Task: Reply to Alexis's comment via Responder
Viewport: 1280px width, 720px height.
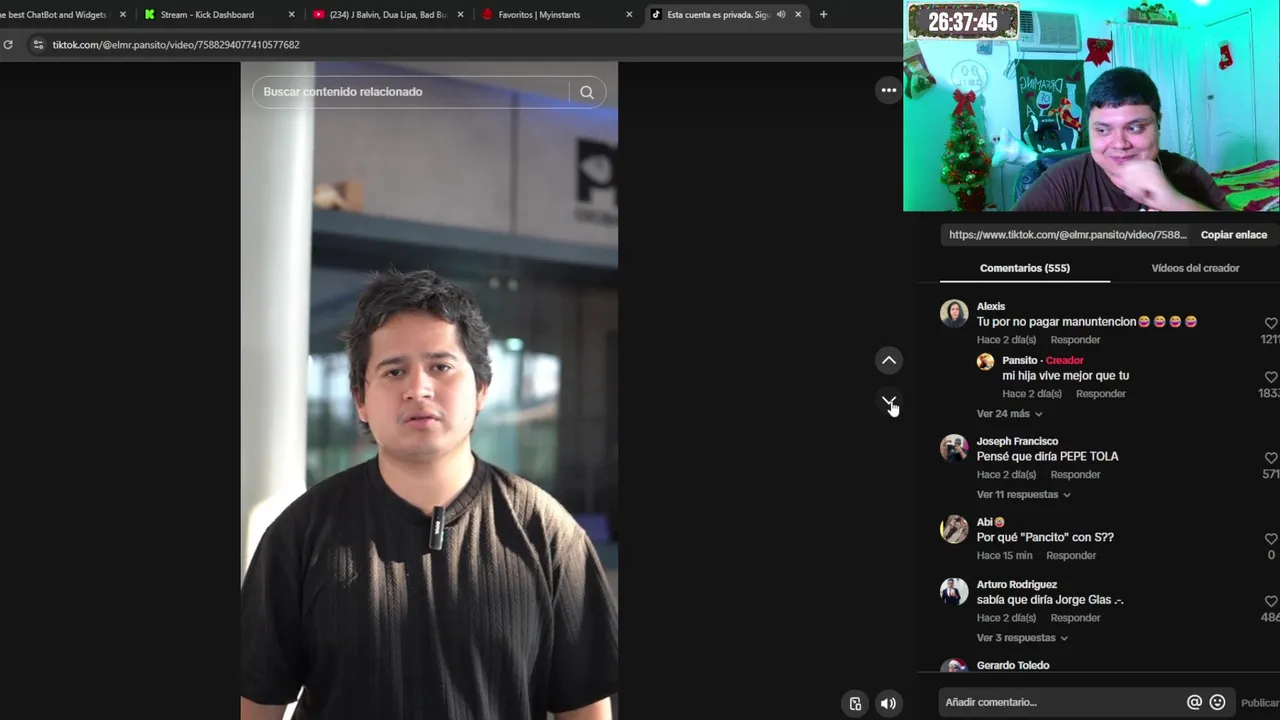Action: 1075,340
